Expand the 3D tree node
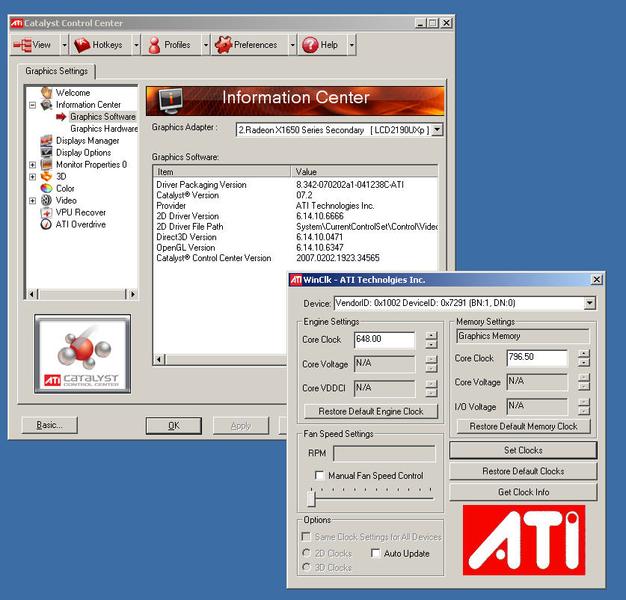The image size is (626, 600). click(32, 177)
